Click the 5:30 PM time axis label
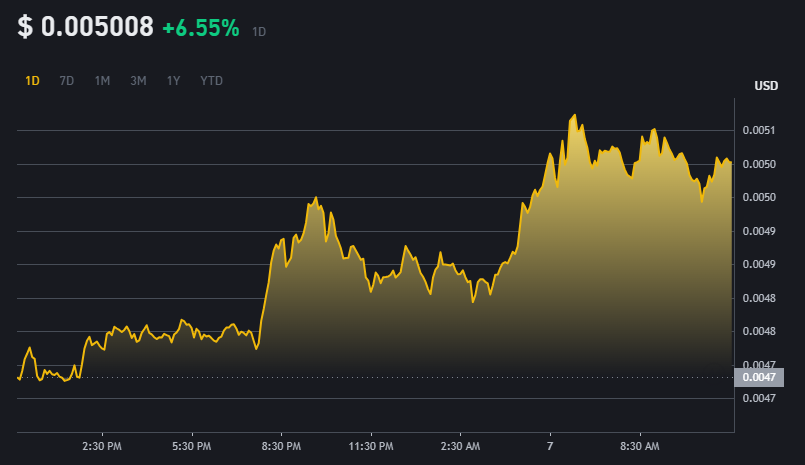The height and width of the screenshot is (465, 805). click(191, 446)
